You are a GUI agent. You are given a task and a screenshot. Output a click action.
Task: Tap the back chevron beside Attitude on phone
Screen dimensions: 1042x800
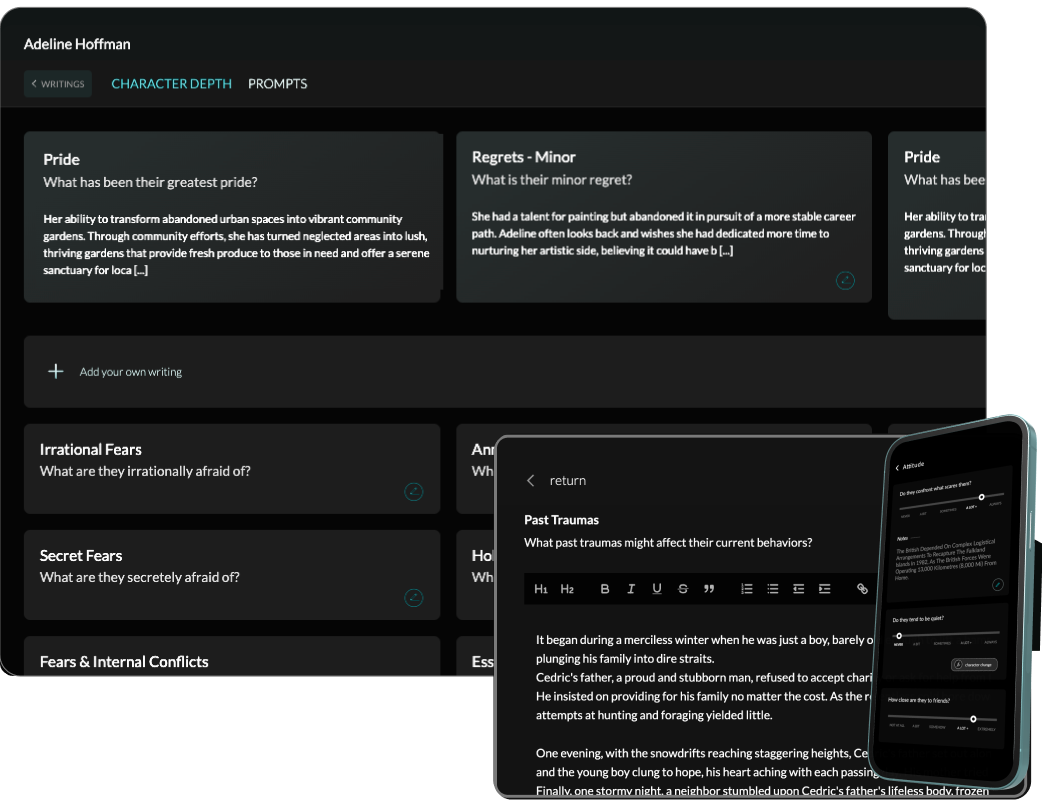[897, 468]
